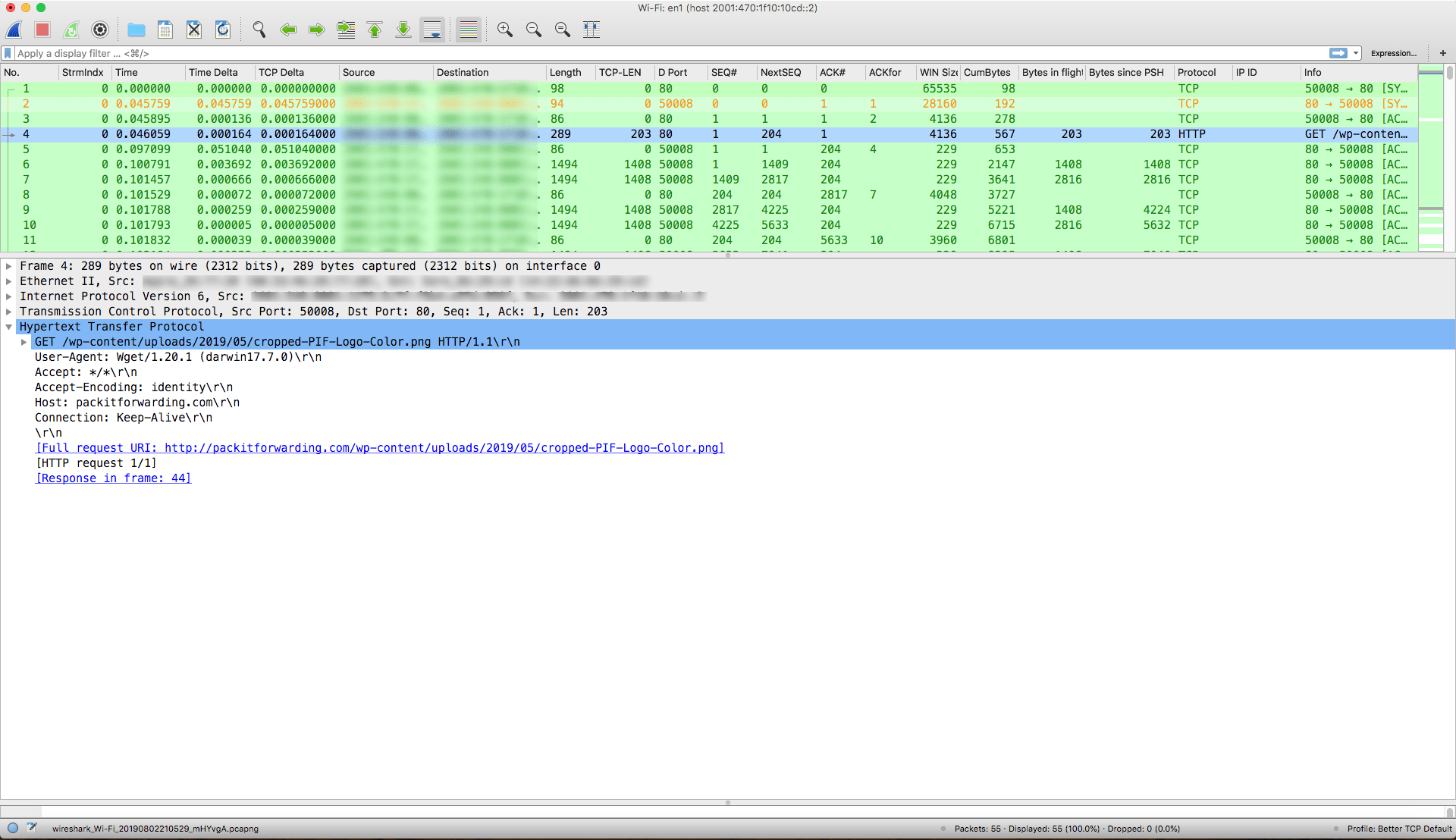Open the Full request URI link
Screen dimensions: 1456x840
380,448
